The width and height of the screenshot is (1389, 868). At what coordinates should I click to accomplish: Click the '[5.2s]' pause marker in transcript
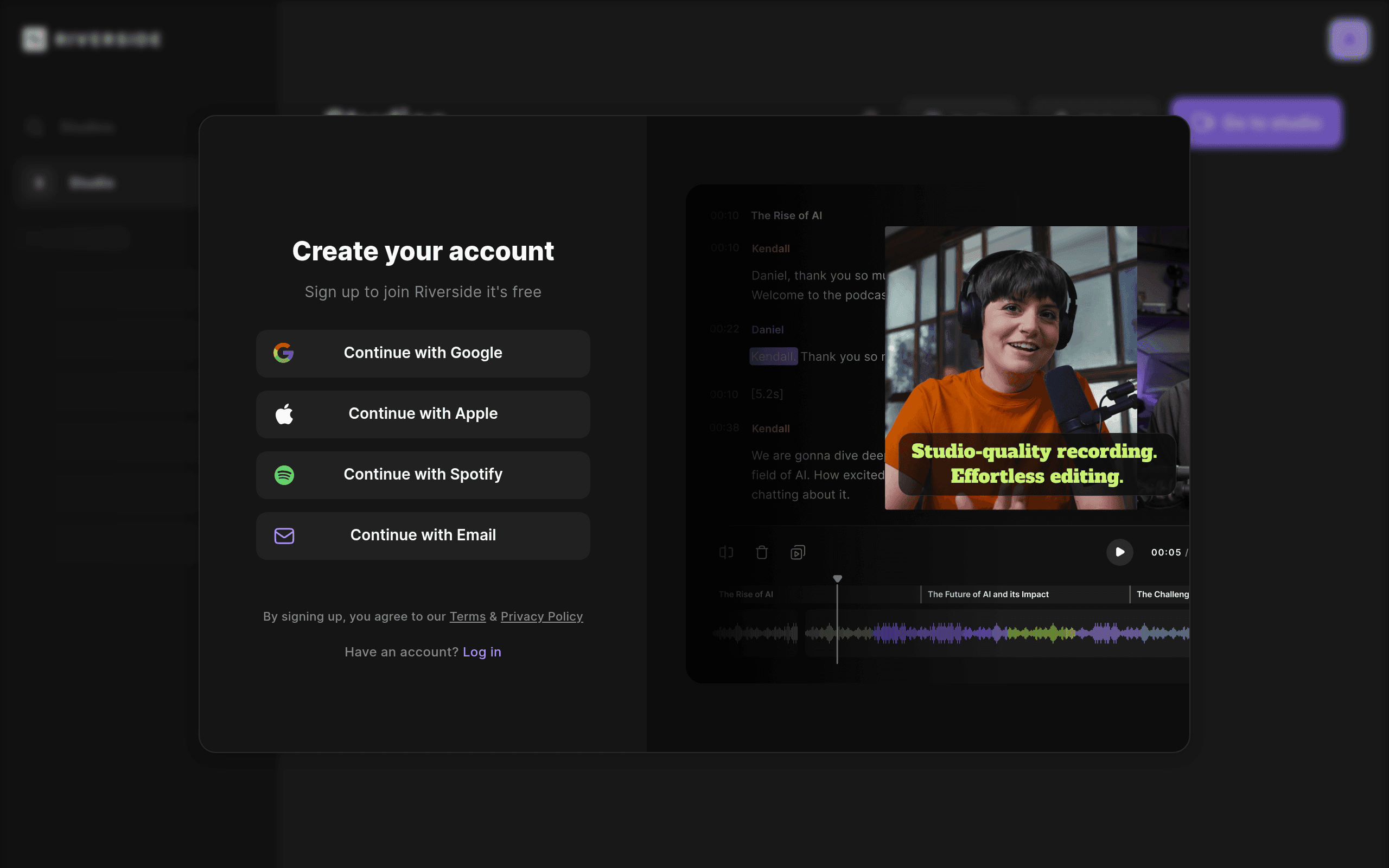click(767, 394)
